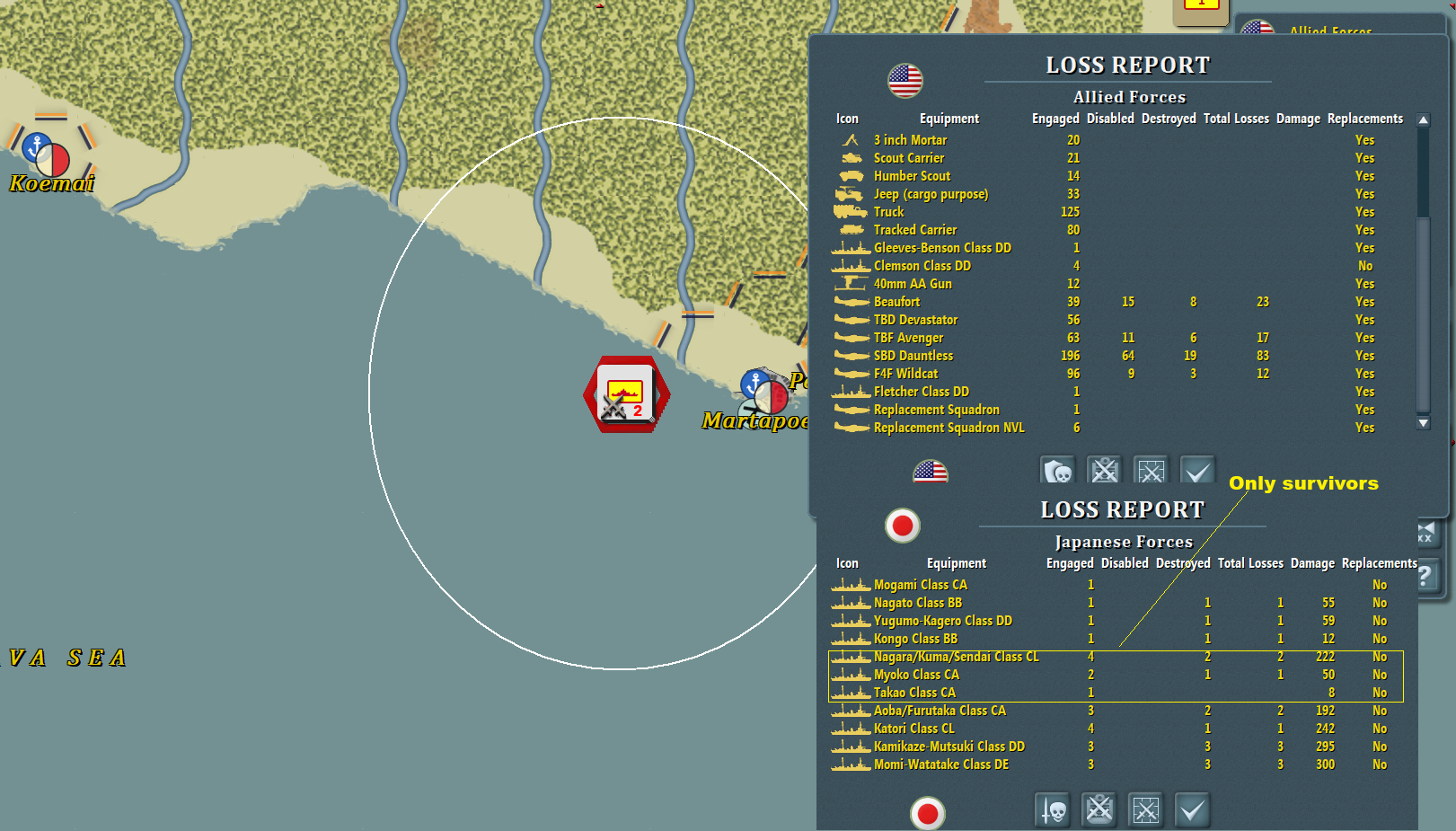The width and height of the screenshot is (1456, 831).
Task: Click the crossed-swords clipboard icon in the Japanese report
Action: (x=1099, y=810)
